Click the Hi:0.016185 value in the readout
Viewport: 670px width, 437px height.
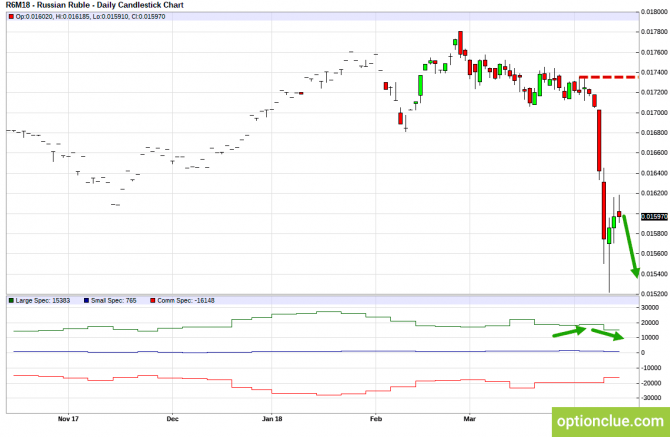coord(72,17)
